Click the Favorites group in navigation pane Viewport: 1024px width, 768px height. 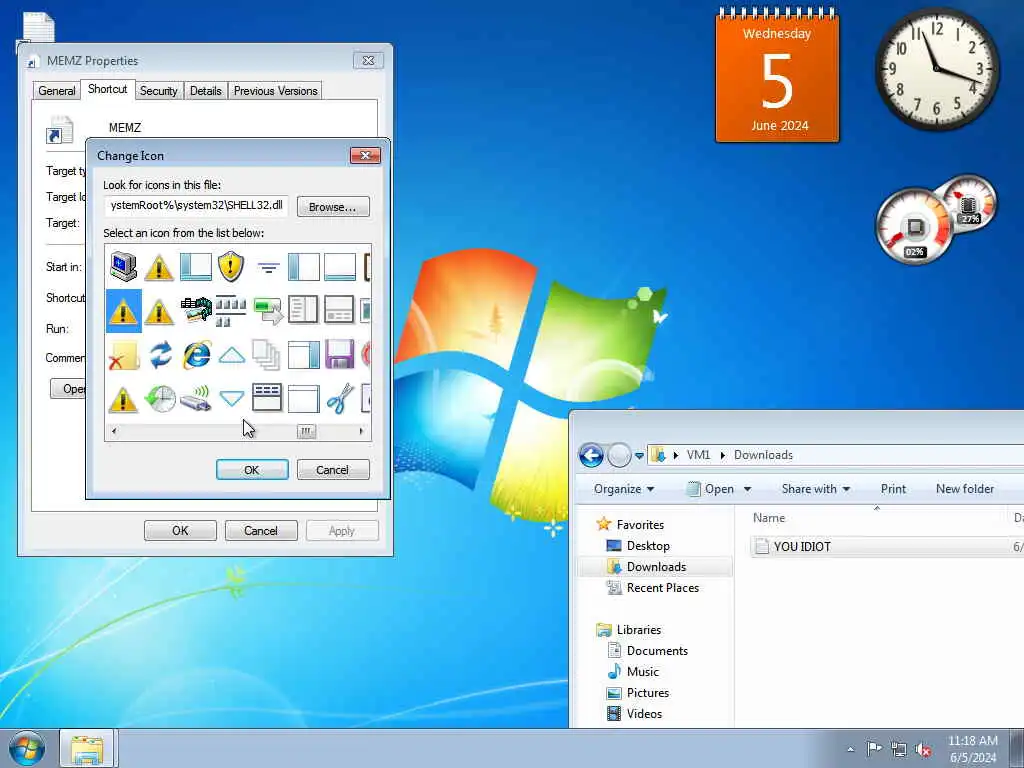pos(640,524)
